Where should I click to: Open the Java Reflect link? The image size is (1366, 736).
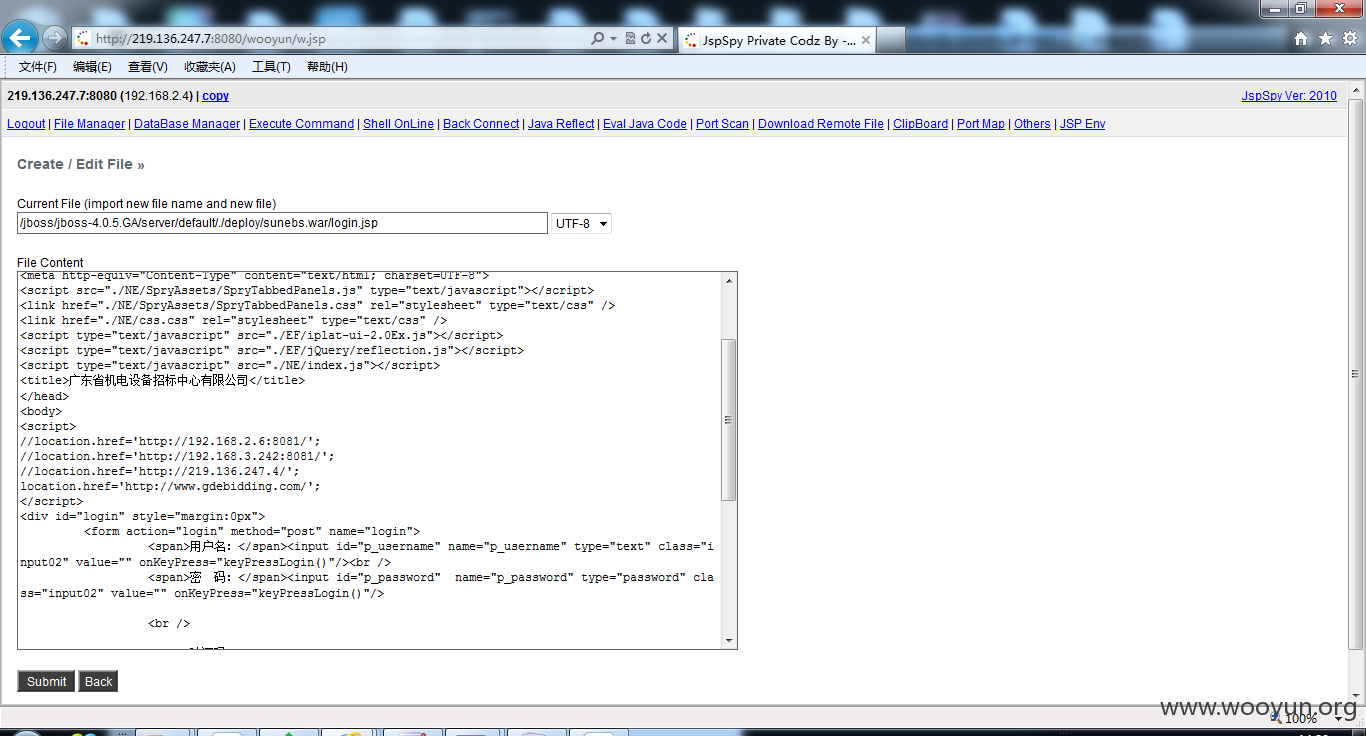point(561,124)
